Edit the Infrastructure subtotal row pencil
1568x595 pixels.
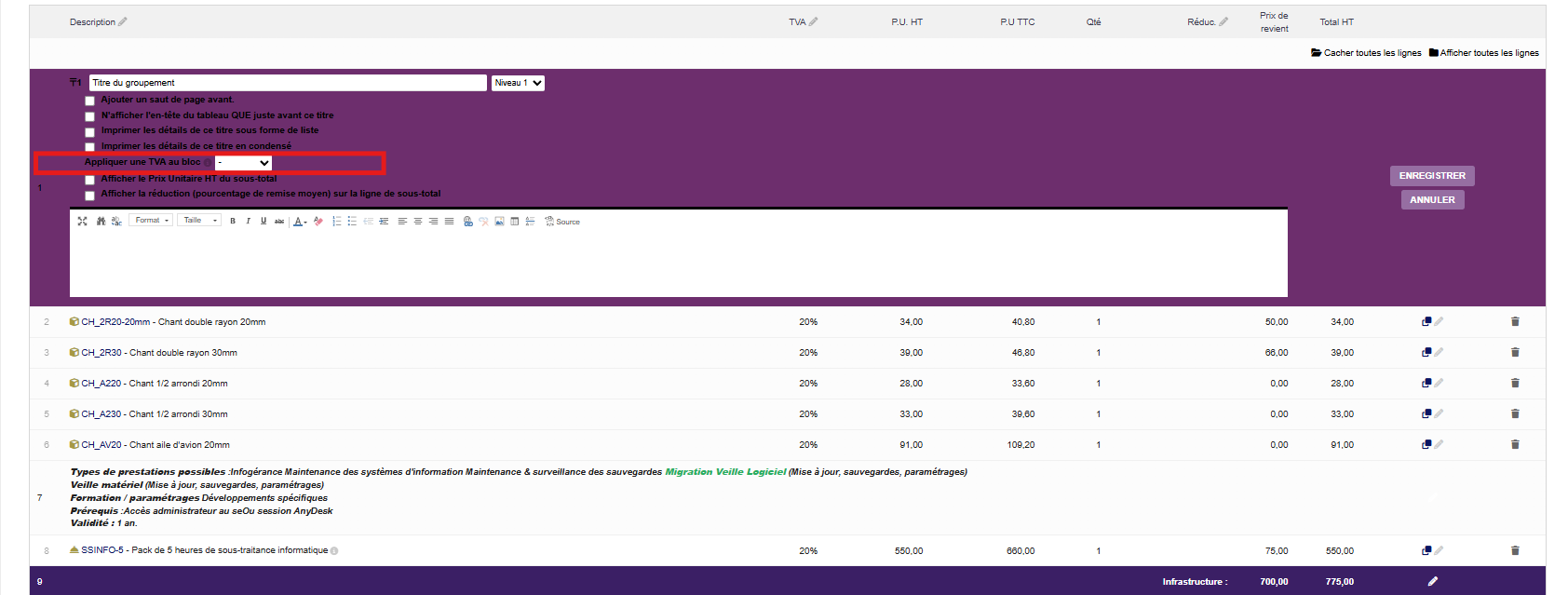[x=1433, y=581]
